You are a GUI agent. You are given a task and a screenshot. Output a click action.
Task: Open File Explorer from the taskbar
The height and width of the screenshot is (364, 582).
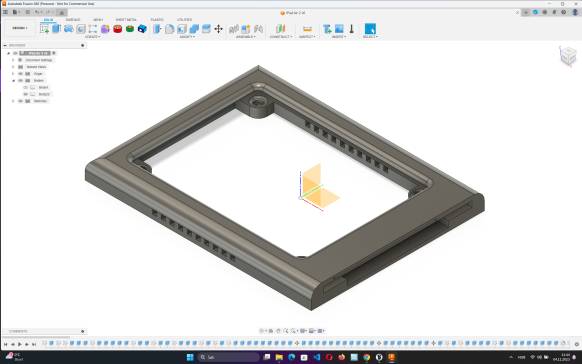pos(279,357)
